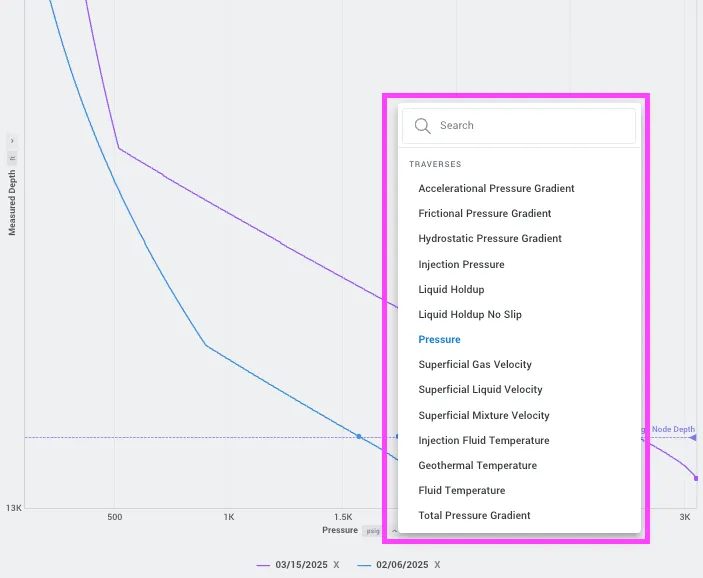This screenshot has height=578, width=703.
Task: Select Accelerational Pressure Gradient
Action: (496, 188)
